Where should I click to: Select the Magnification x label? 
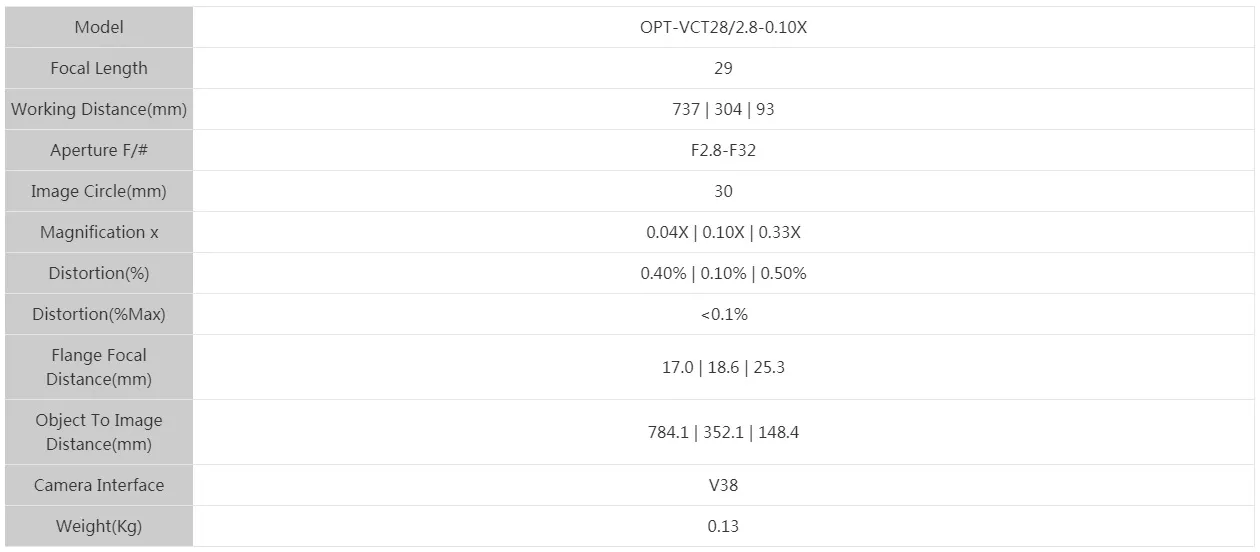[99, 232]
